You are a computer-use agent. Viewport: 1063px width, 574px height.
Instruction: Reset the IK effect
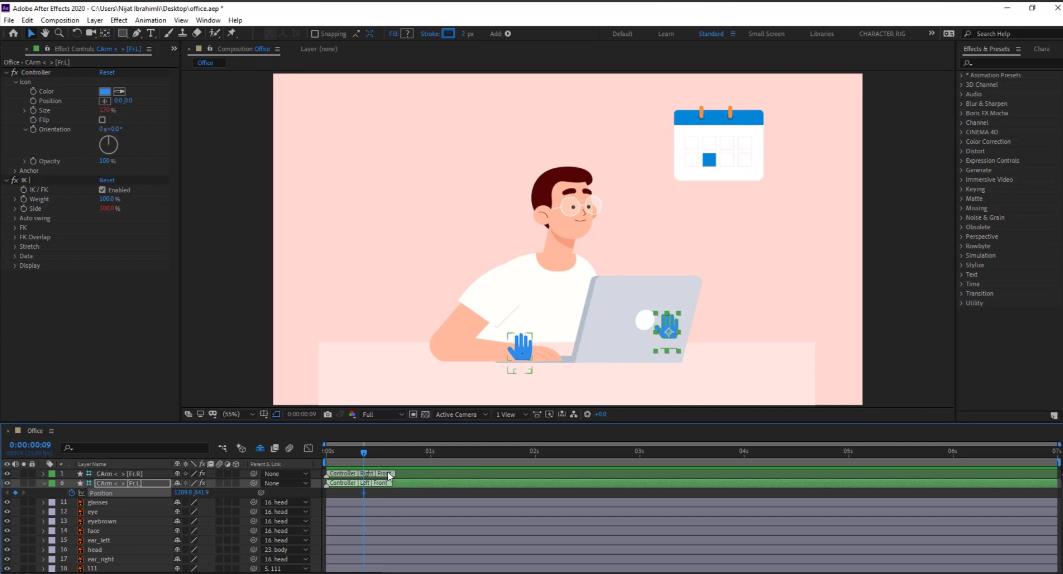pos(107,180)
